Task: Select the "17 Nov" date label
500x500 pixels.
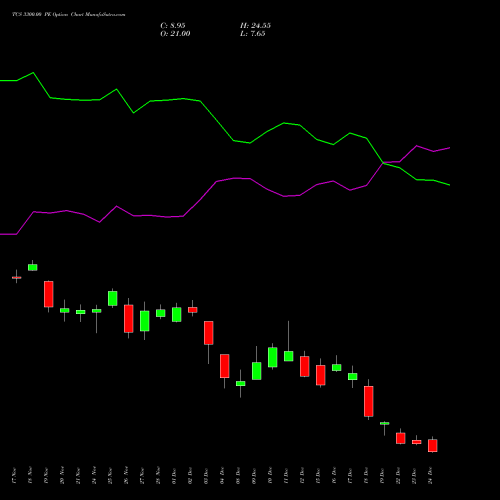Action: [14, 476]
